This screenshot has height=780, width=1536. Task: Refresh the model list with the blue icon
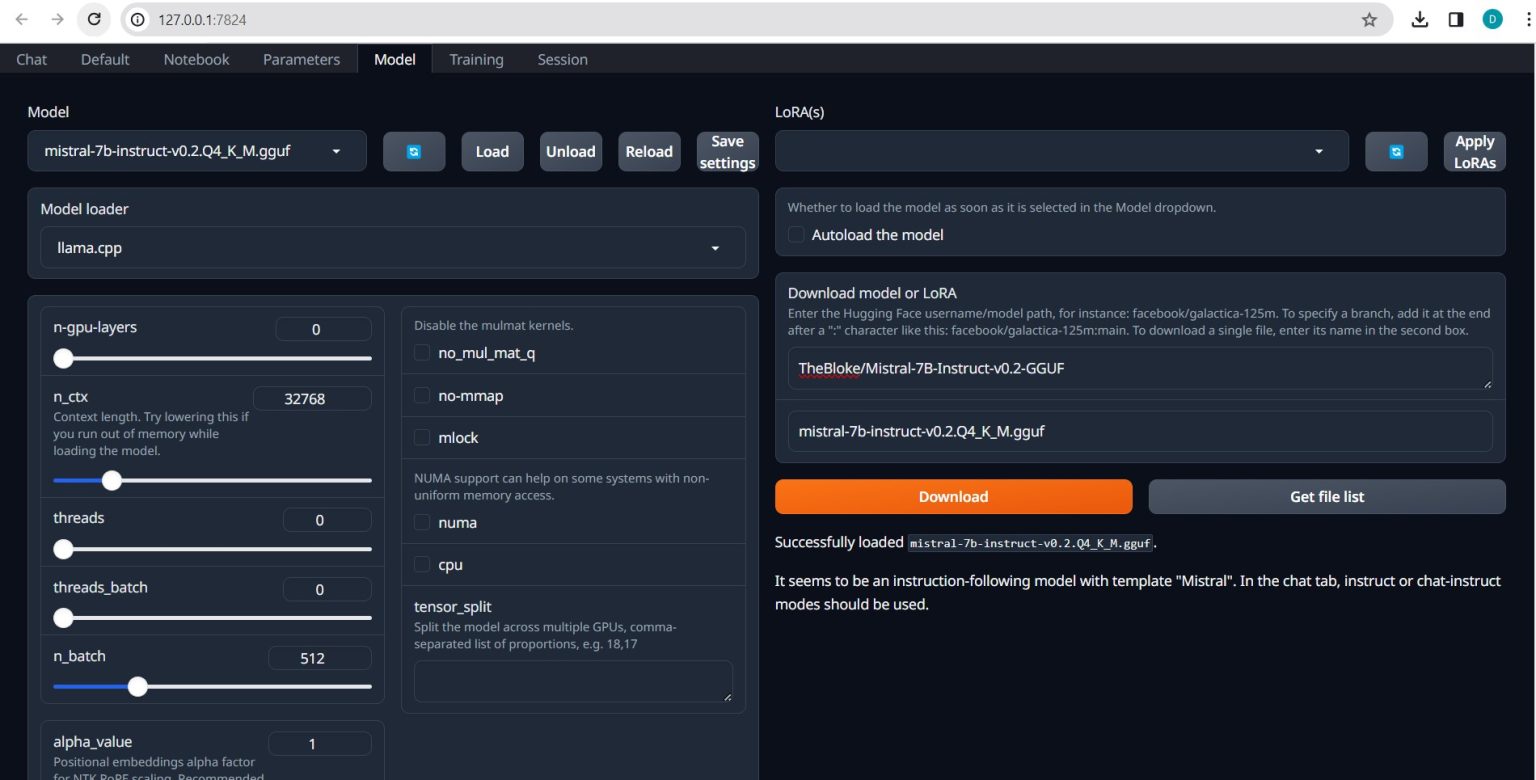[414, 151]
